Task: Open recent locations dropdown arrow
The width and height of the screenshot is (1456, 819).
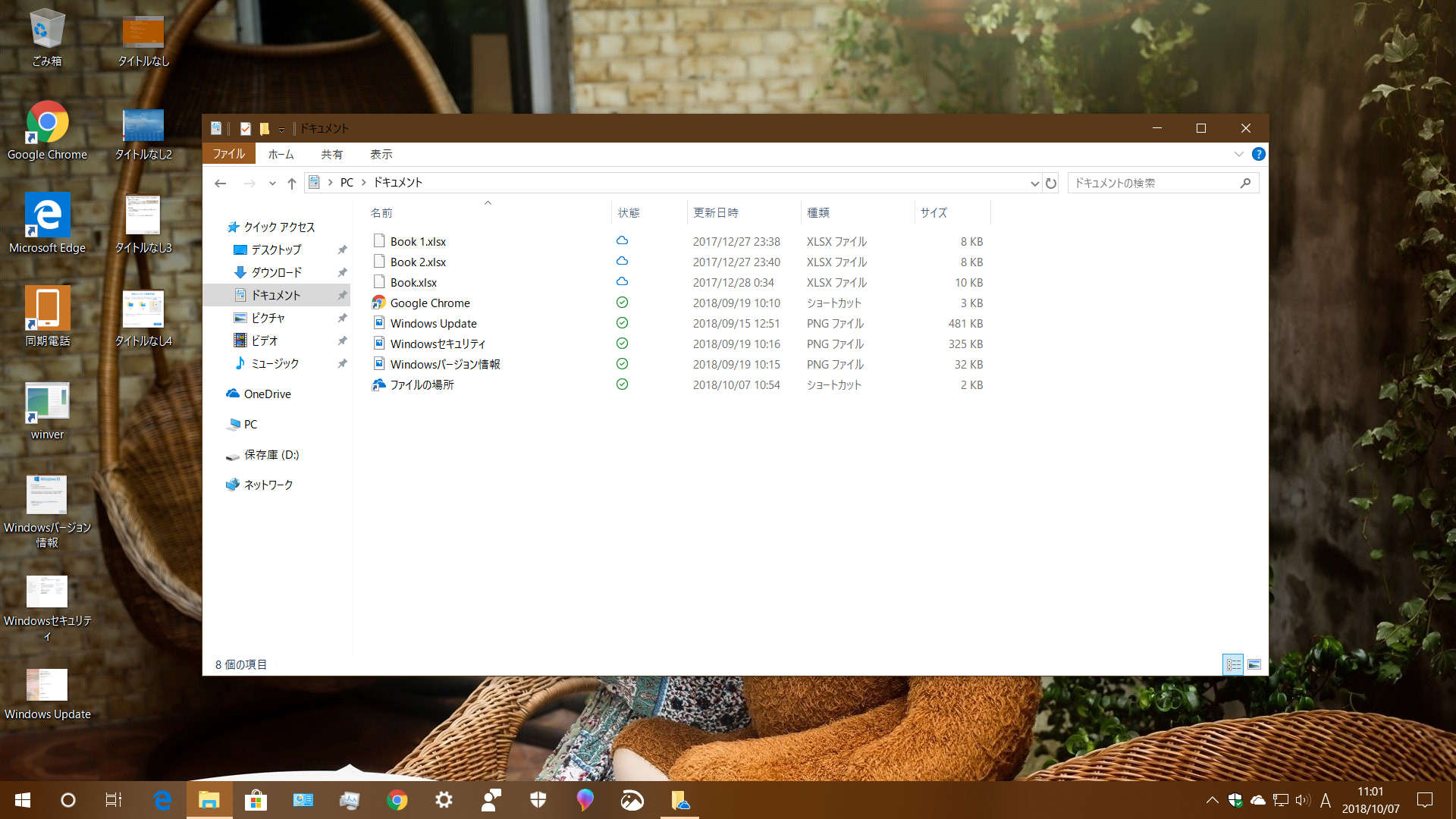Action: click(272, 183)
